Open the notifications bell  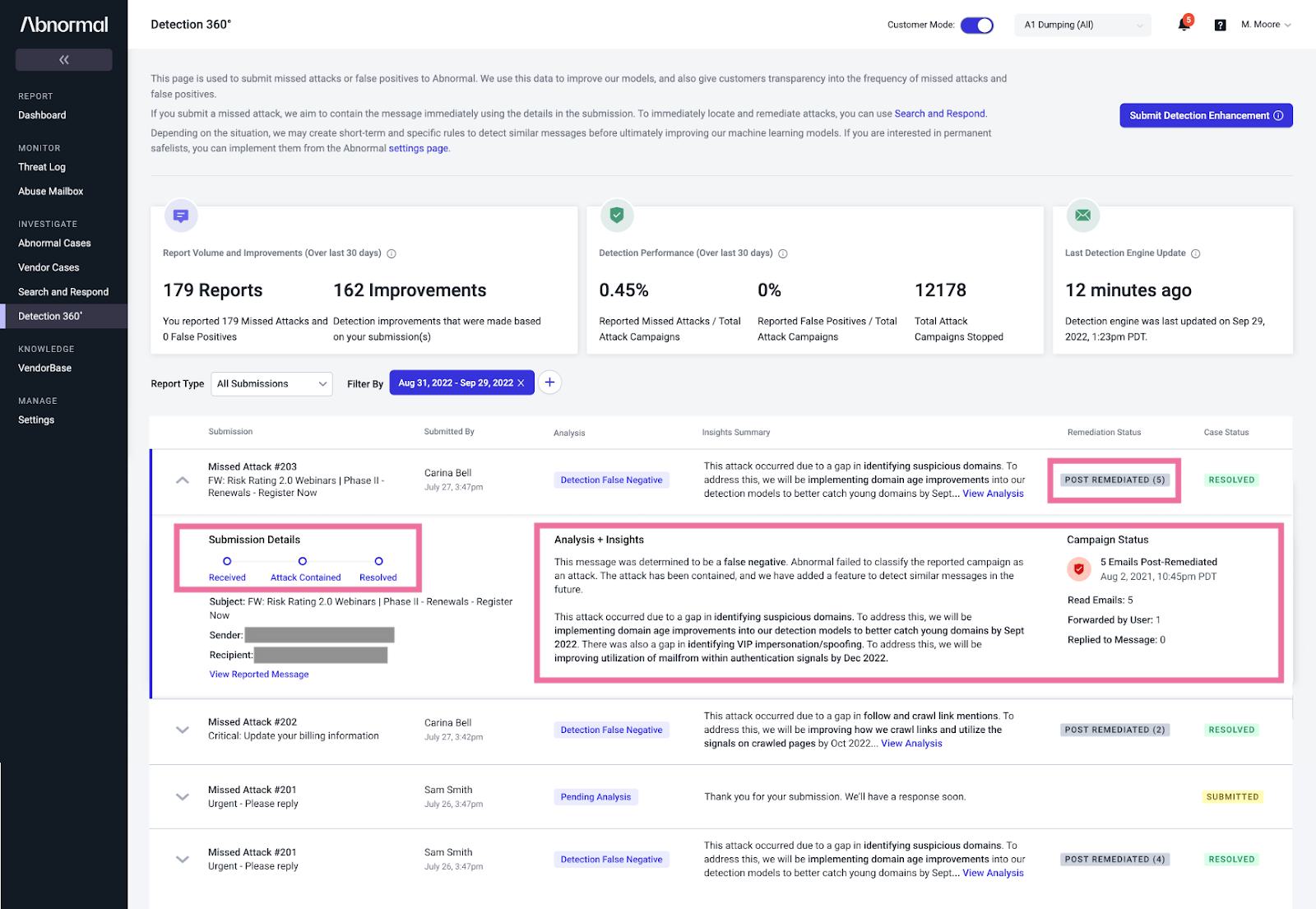1184,24
